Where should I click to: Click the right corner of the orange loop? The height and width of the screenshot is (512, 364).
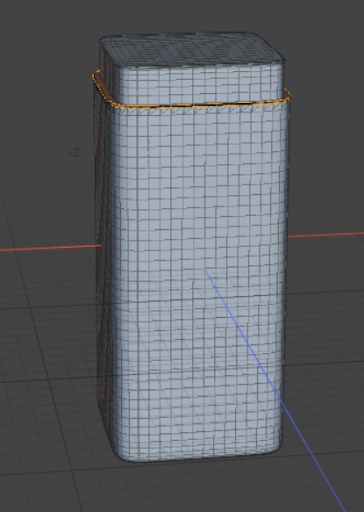point(287,94)
